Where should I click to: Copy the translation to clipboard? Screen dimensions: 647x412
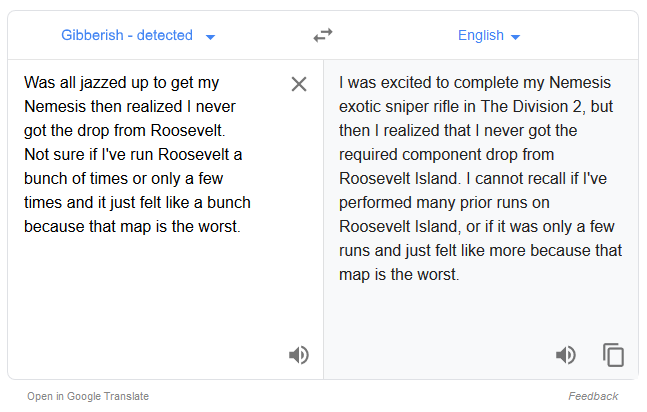click(613, 355)
